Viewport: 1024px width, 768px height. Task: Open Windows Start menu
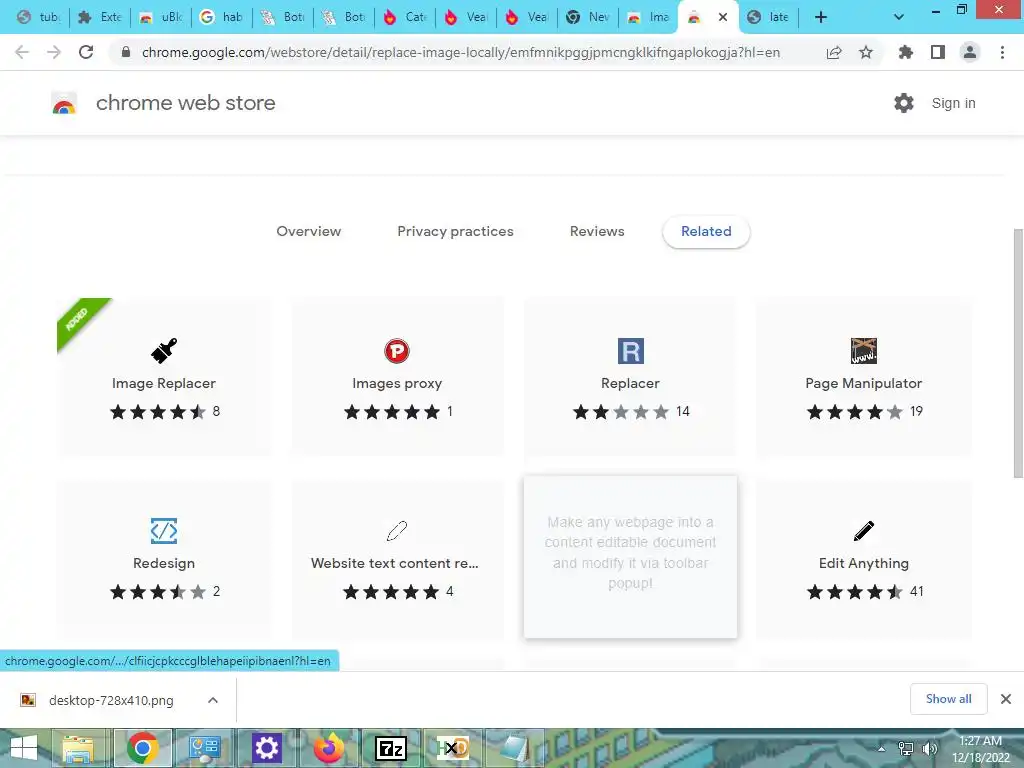(x=24, y=748)
